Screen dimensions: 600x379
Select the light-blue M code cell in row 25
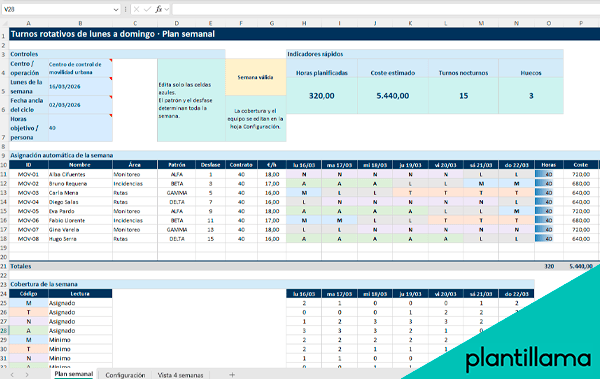click(x=28, y=303)
